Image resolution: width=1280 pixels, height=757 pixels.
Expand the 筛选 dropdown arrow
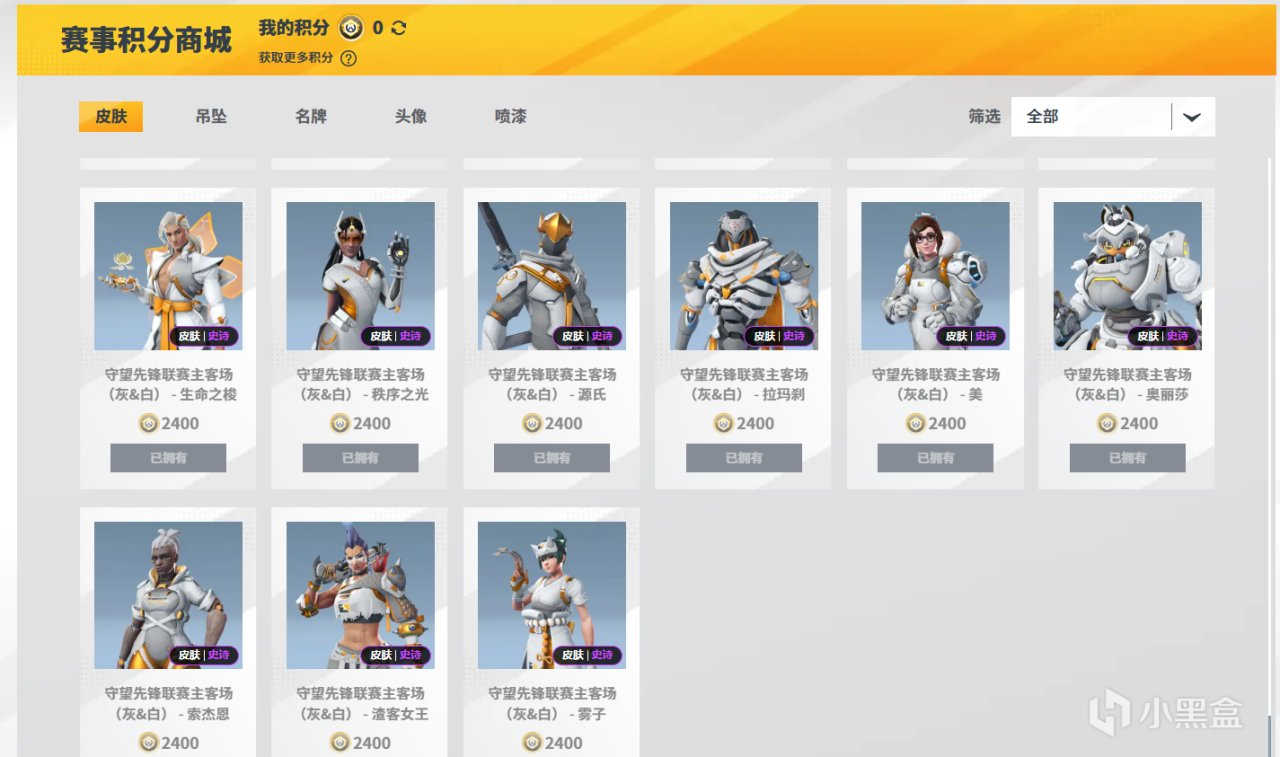tap(1192, 117)
